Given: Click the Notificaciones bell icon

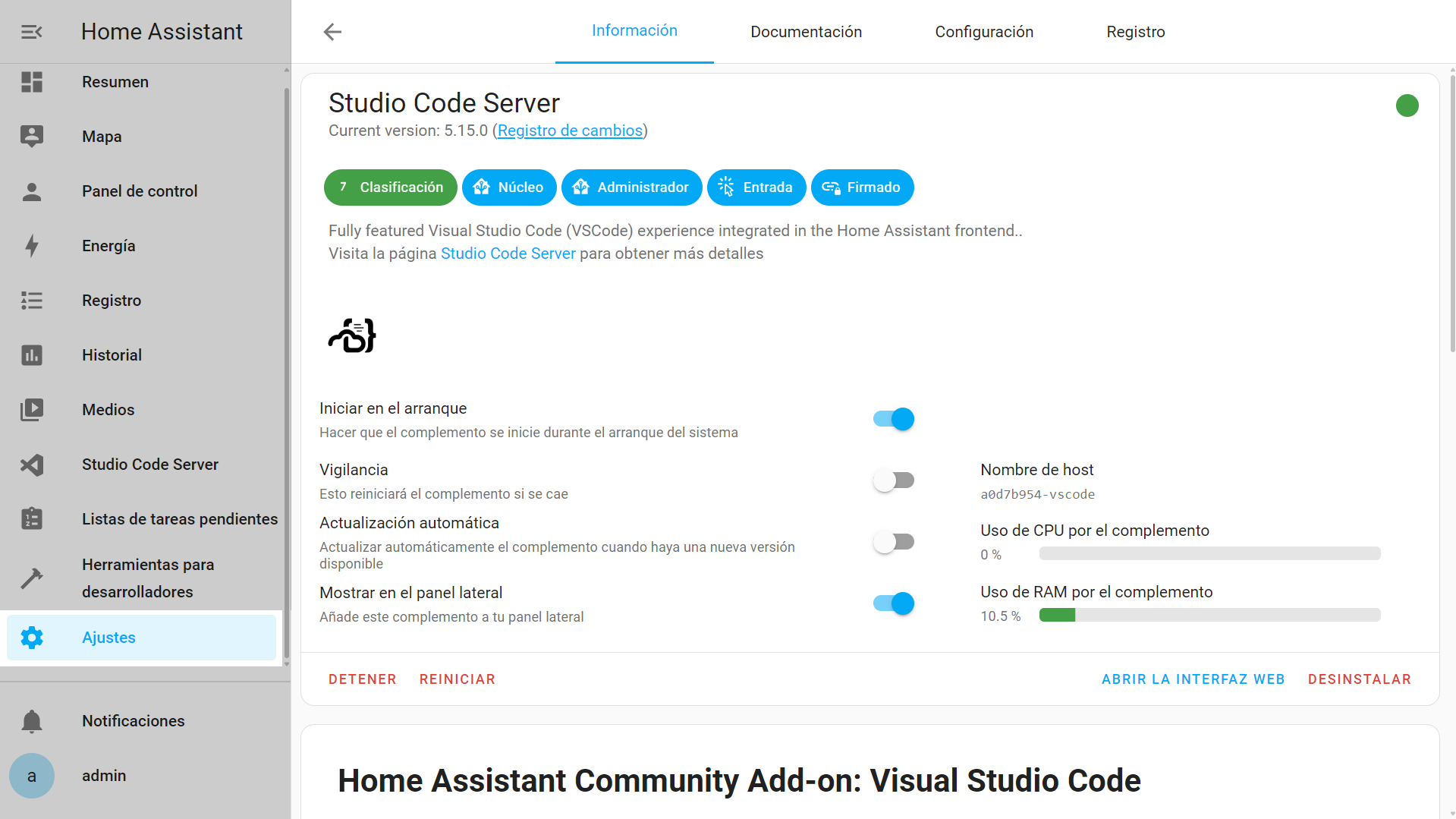Looking at the screenshot, I should [x=31, y=720].
